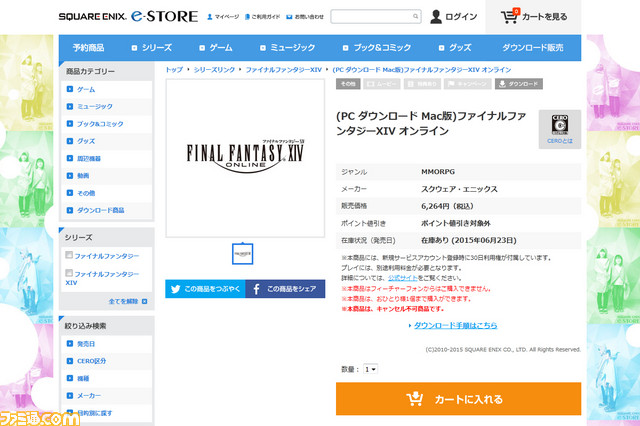
Task: Select the small product thumbnail
Action: pos(242,254)
